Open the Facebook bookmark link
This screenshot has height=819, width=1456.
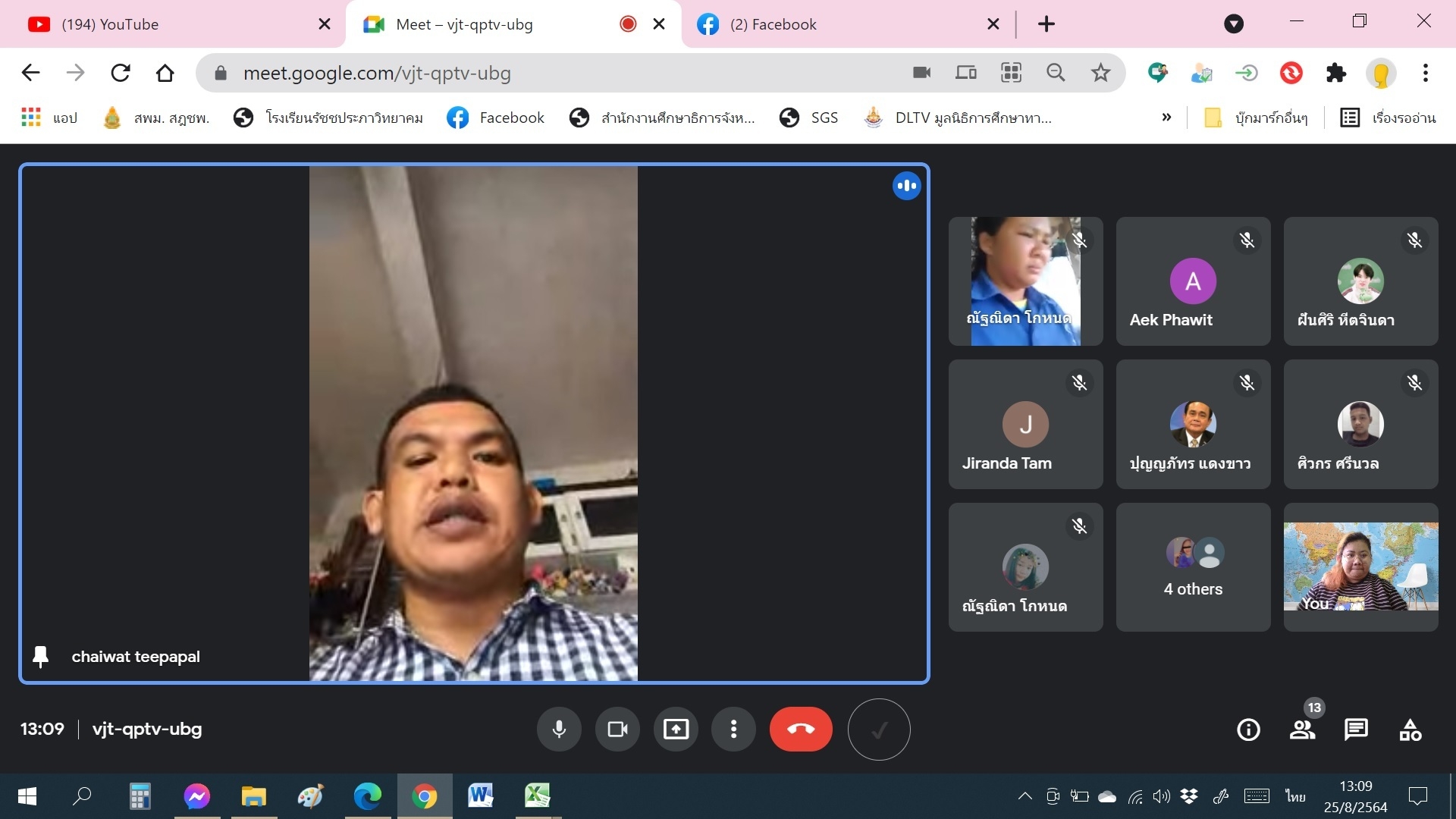496,118
